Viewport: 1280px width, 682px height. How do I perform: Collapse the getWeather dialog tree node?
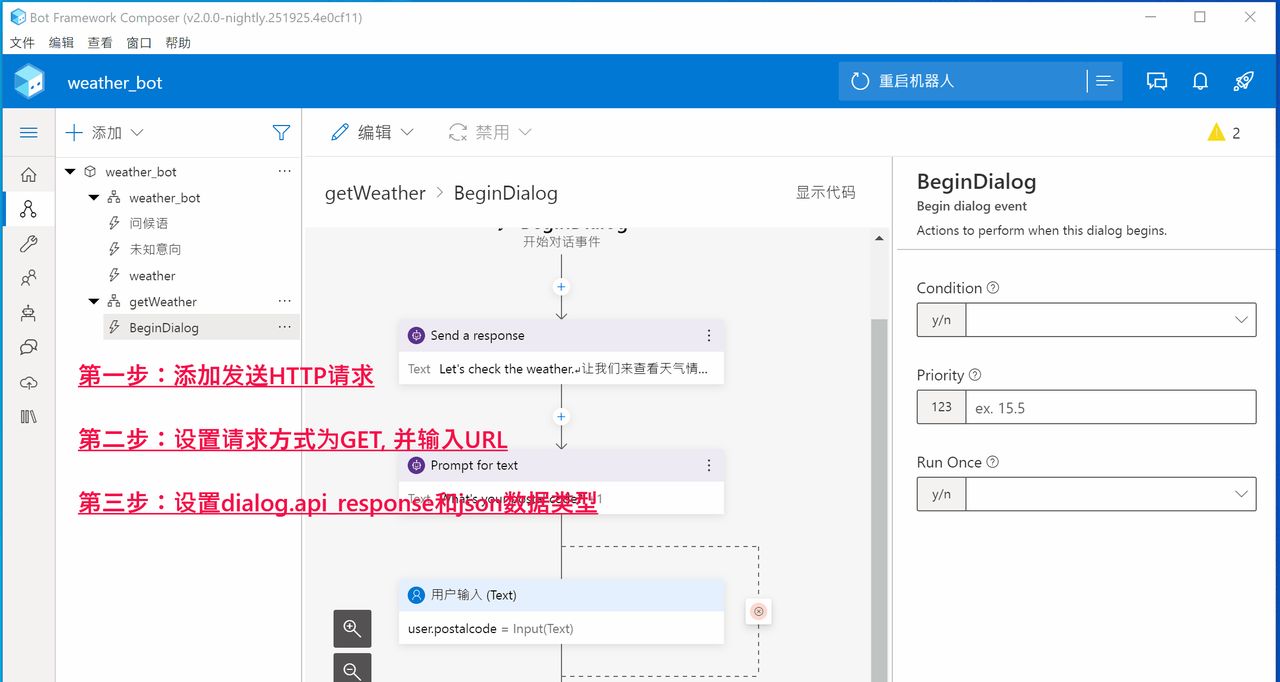(94, 302)
